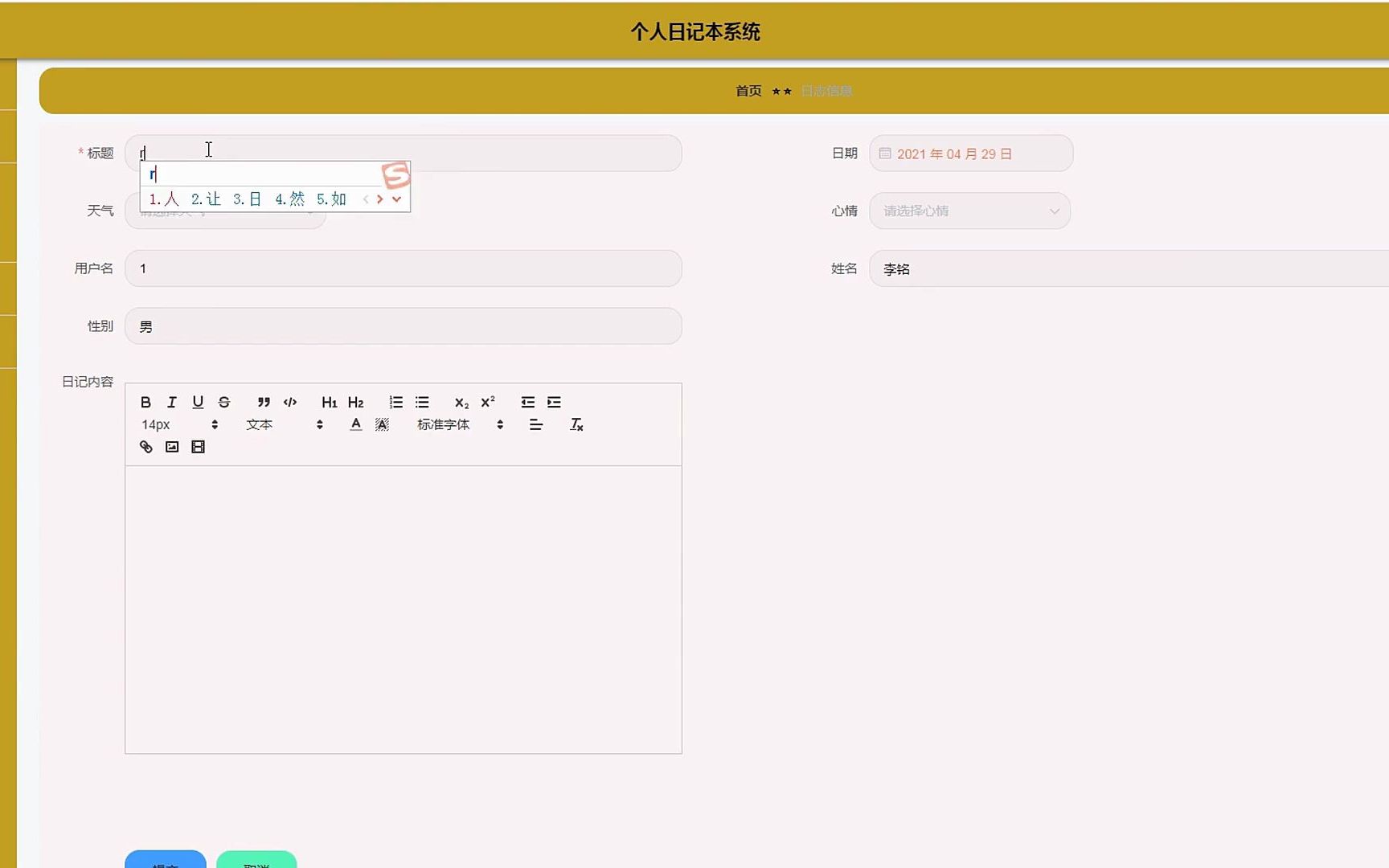Viewport: 1389px width, 868px height.
Task: Choose IME candidate 5 如
Action: (331, 199)
